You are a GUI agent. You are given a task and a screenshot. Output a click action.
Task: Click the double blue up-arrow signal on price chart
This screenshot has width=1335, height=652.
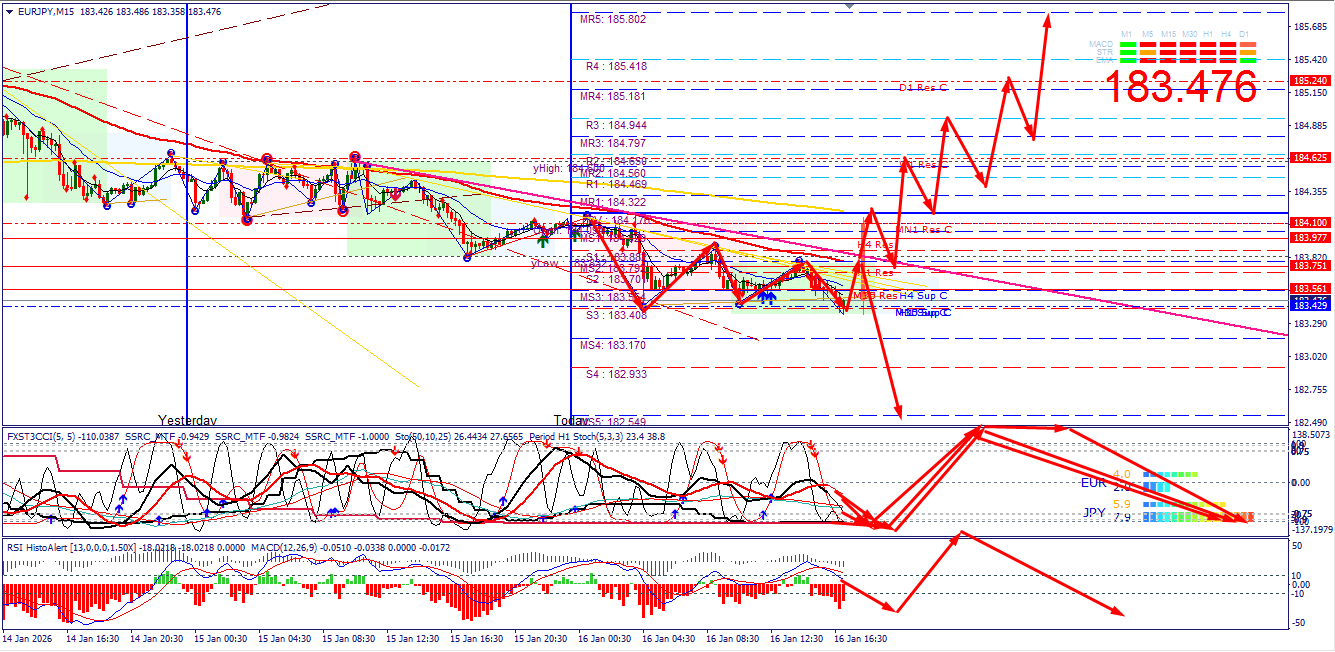pos(767,297)
